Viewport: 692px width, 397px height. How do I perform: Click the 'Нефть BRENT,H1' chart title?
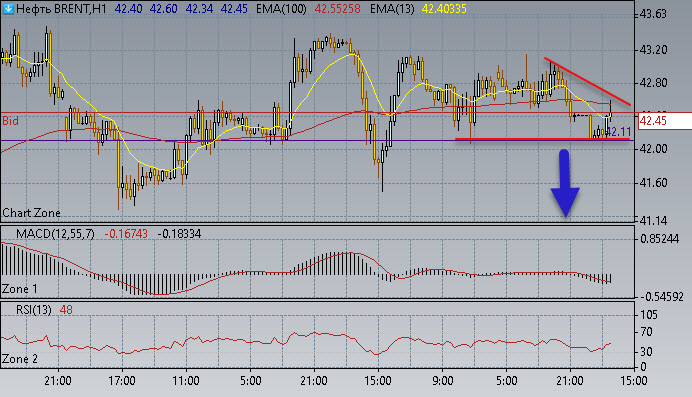click(61, 9)
